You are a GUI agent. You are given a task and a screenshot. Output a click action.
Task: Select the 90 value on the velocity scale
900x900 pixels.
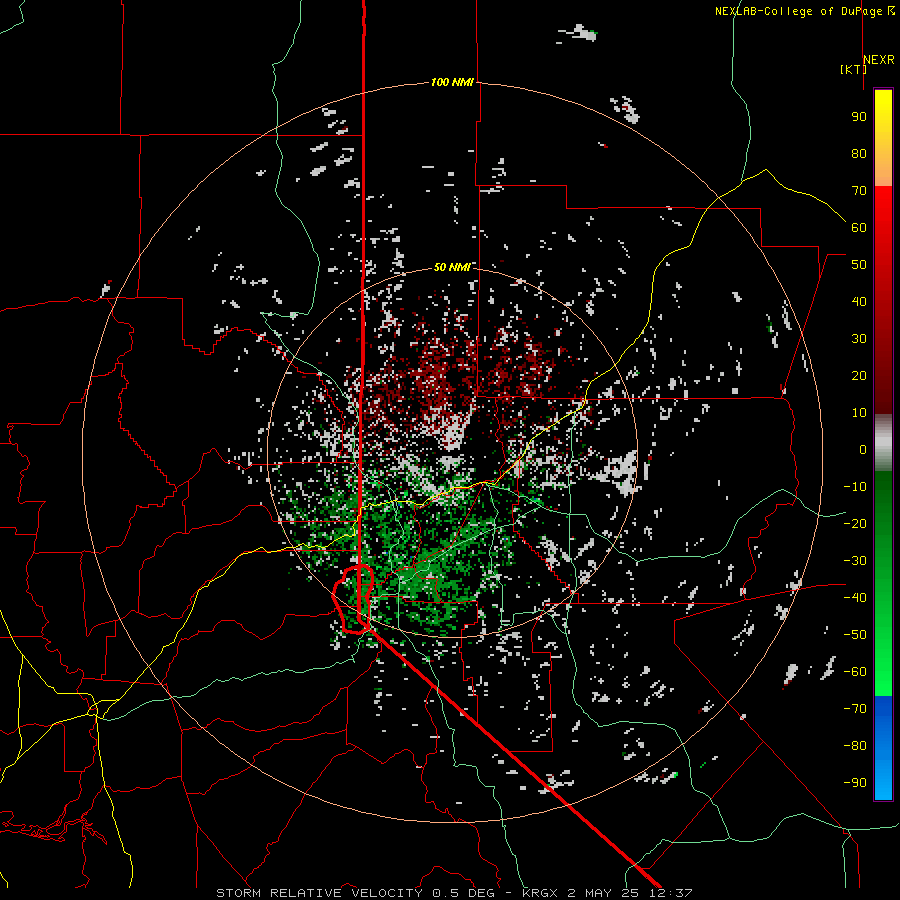pyautogui.click(x=859, y=117)
